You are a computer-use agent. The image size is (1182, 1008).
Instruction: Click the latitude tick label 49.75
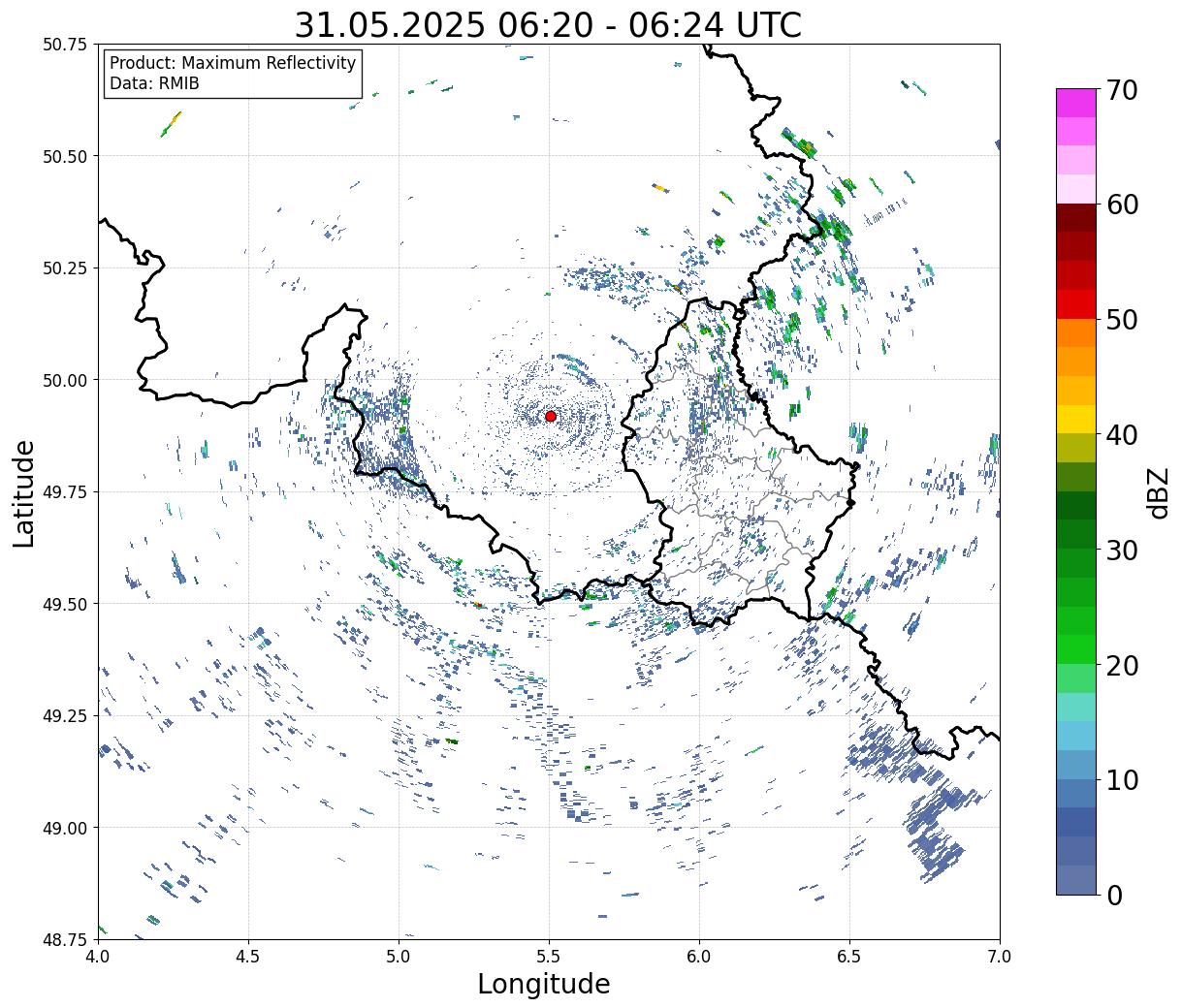click(64, 492)
